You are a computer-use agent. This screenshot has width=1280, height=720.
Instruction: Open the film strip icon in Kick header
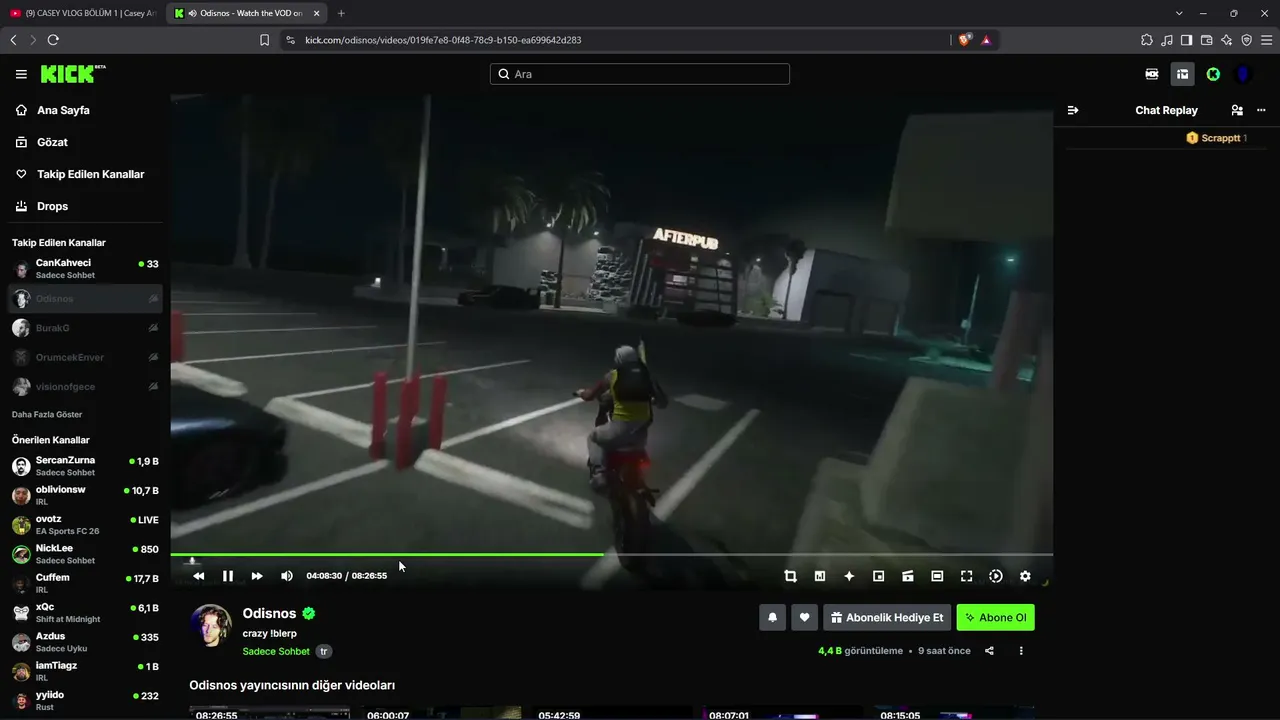[1152, 74]
